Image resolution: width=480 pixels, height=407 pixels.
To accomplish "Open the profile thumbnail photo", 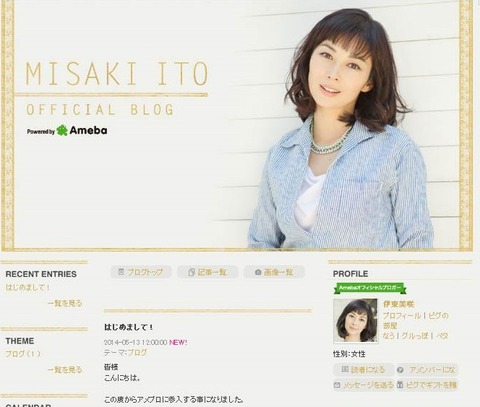I will click(x=356, y=321).
